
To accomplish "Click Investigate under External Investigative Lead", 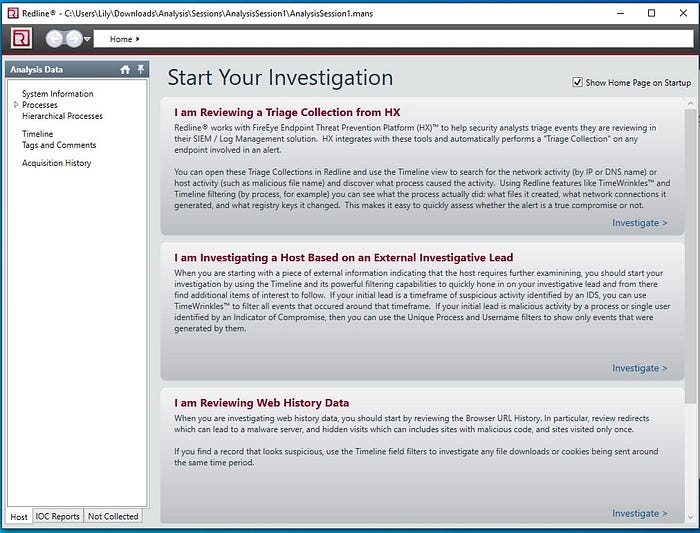I will (640, 368).
